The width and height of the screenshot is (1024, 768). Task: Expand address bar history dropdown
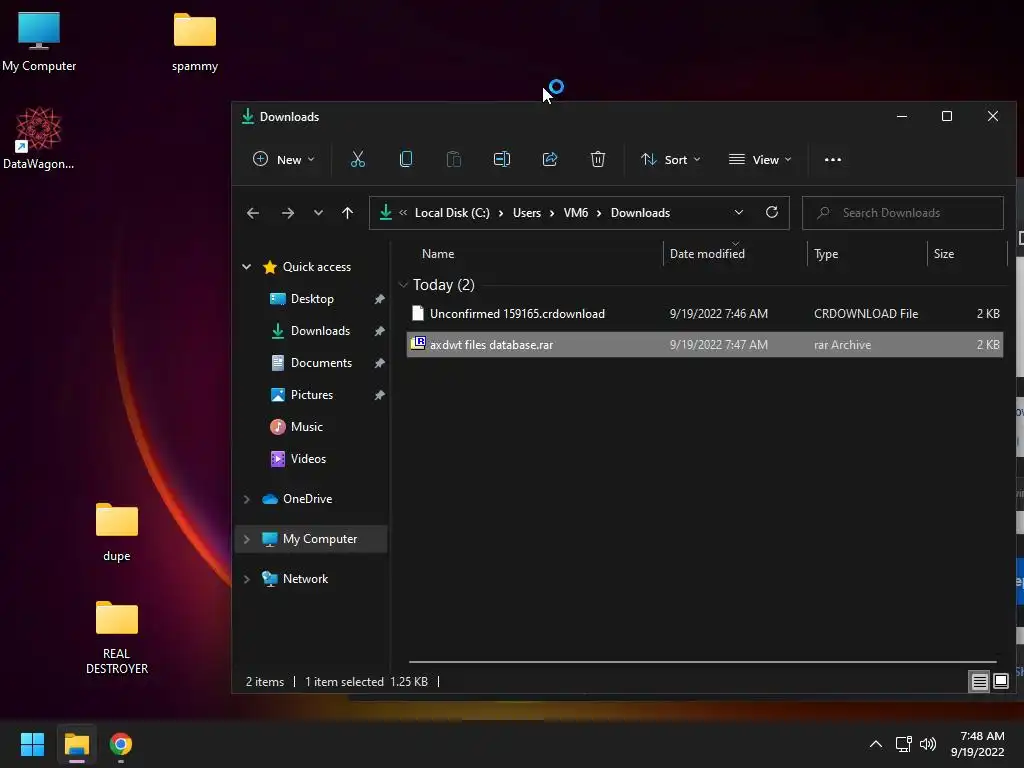[739, 212]
